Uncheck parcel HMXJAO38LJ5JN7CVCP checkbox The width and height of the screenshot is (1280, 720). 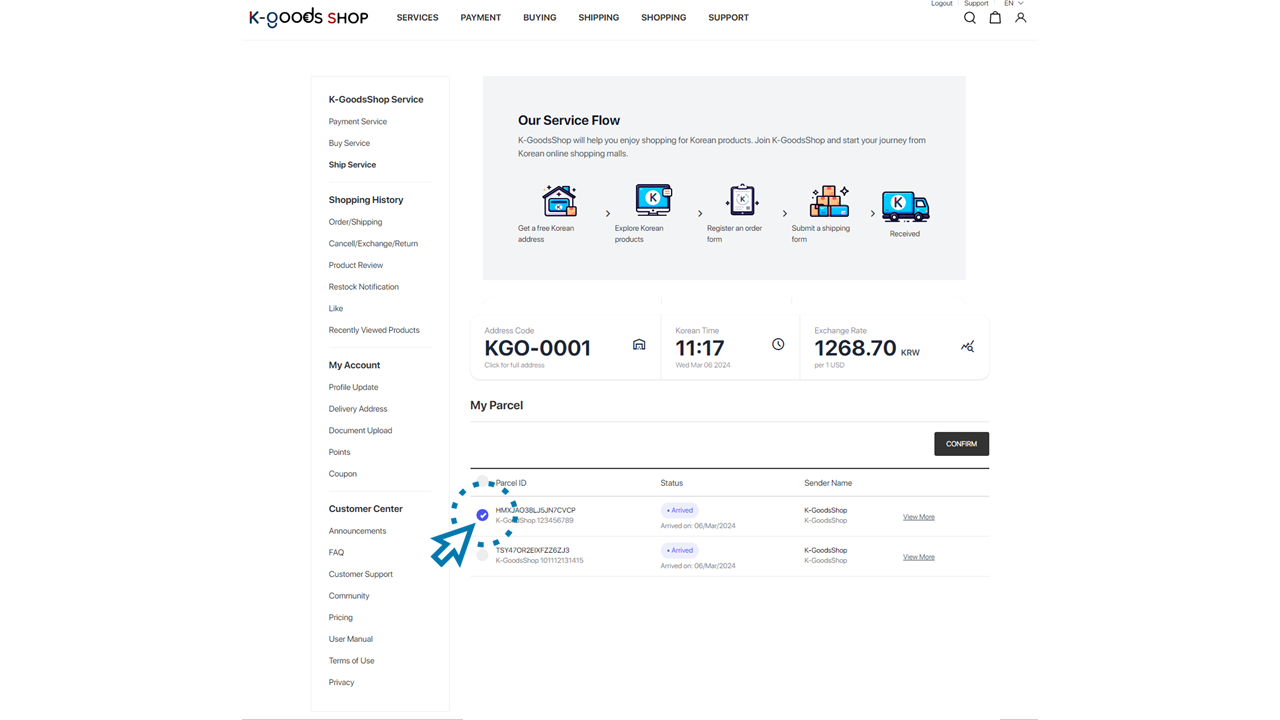coord(482,515)
